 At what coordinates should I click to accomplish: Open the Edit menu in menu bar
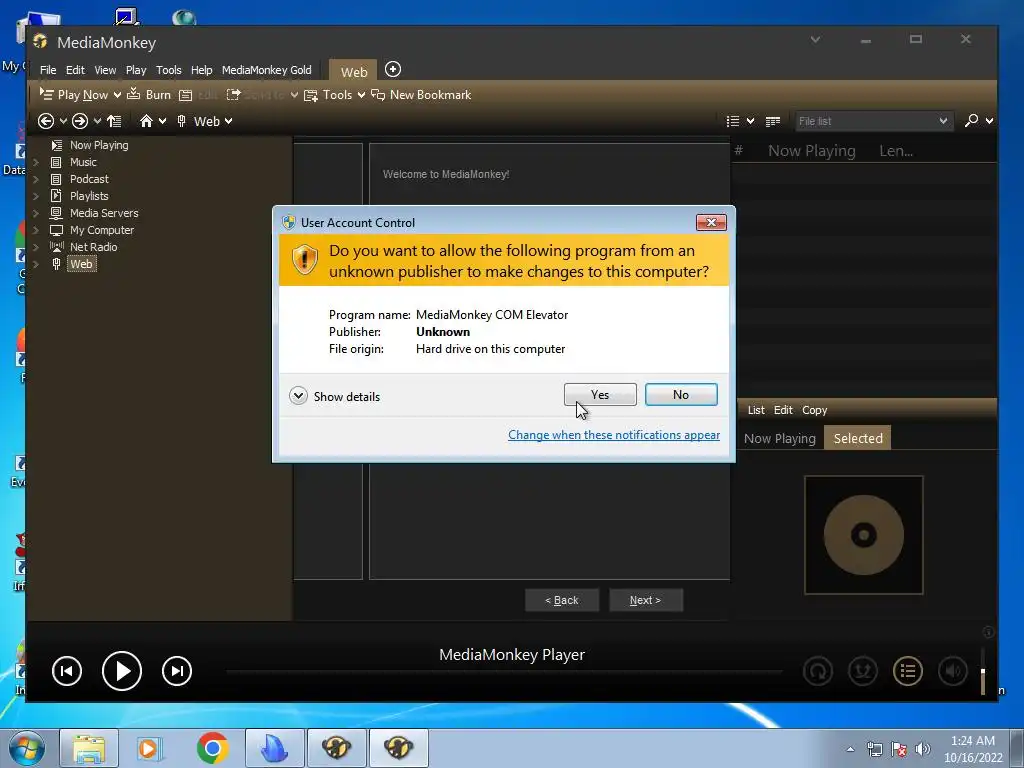pos(75,70)
